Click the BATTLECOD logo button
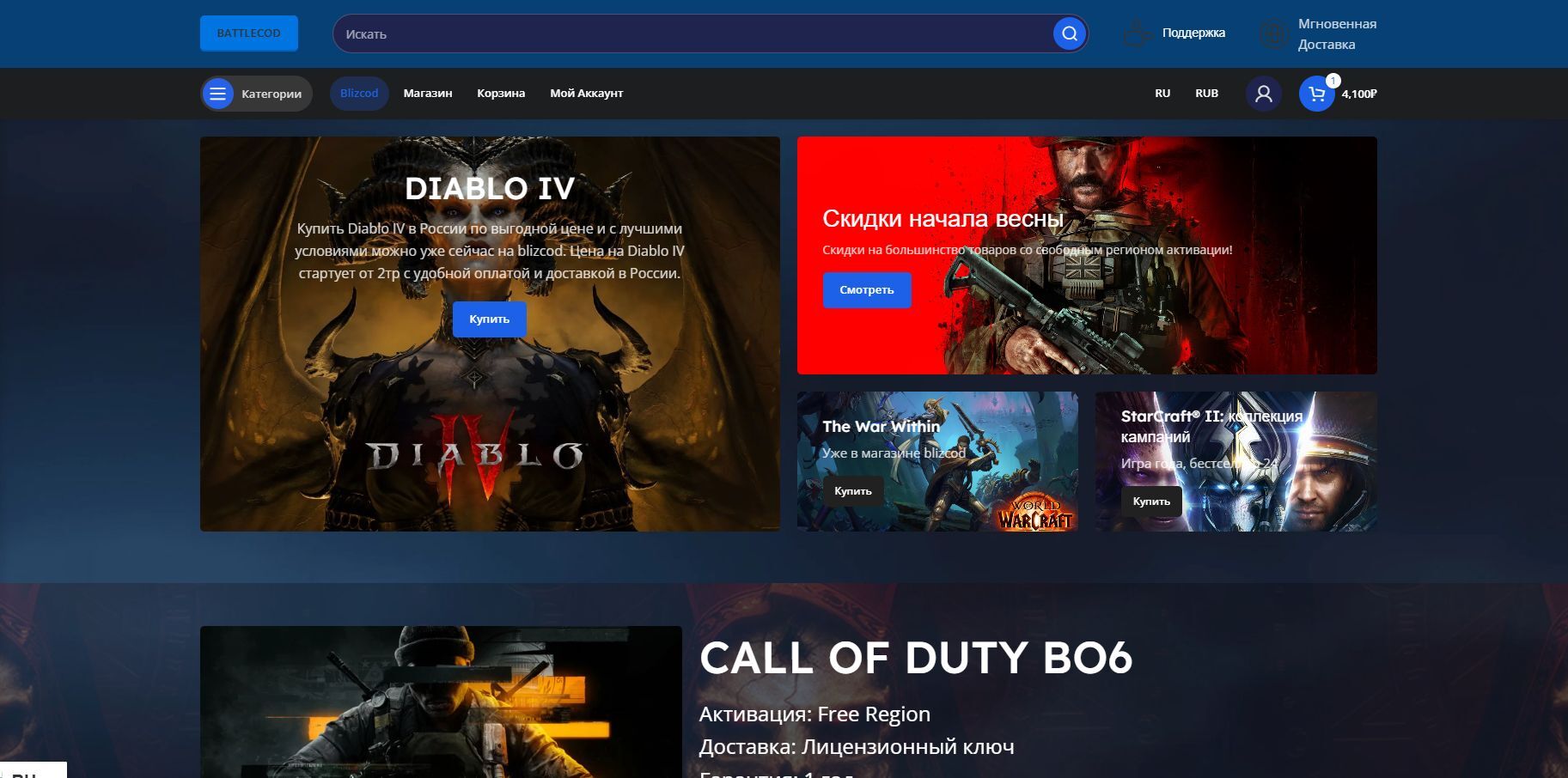Screen dimensions: 1568x778 click(248, 33)
